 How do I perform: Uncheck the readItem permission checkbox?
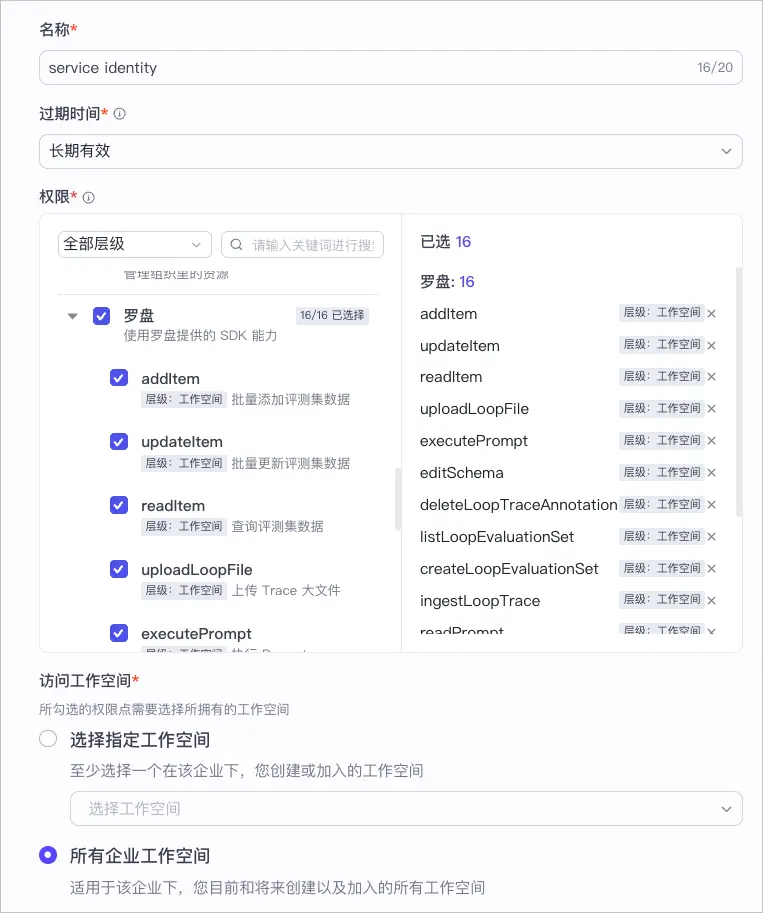(119, 505)
